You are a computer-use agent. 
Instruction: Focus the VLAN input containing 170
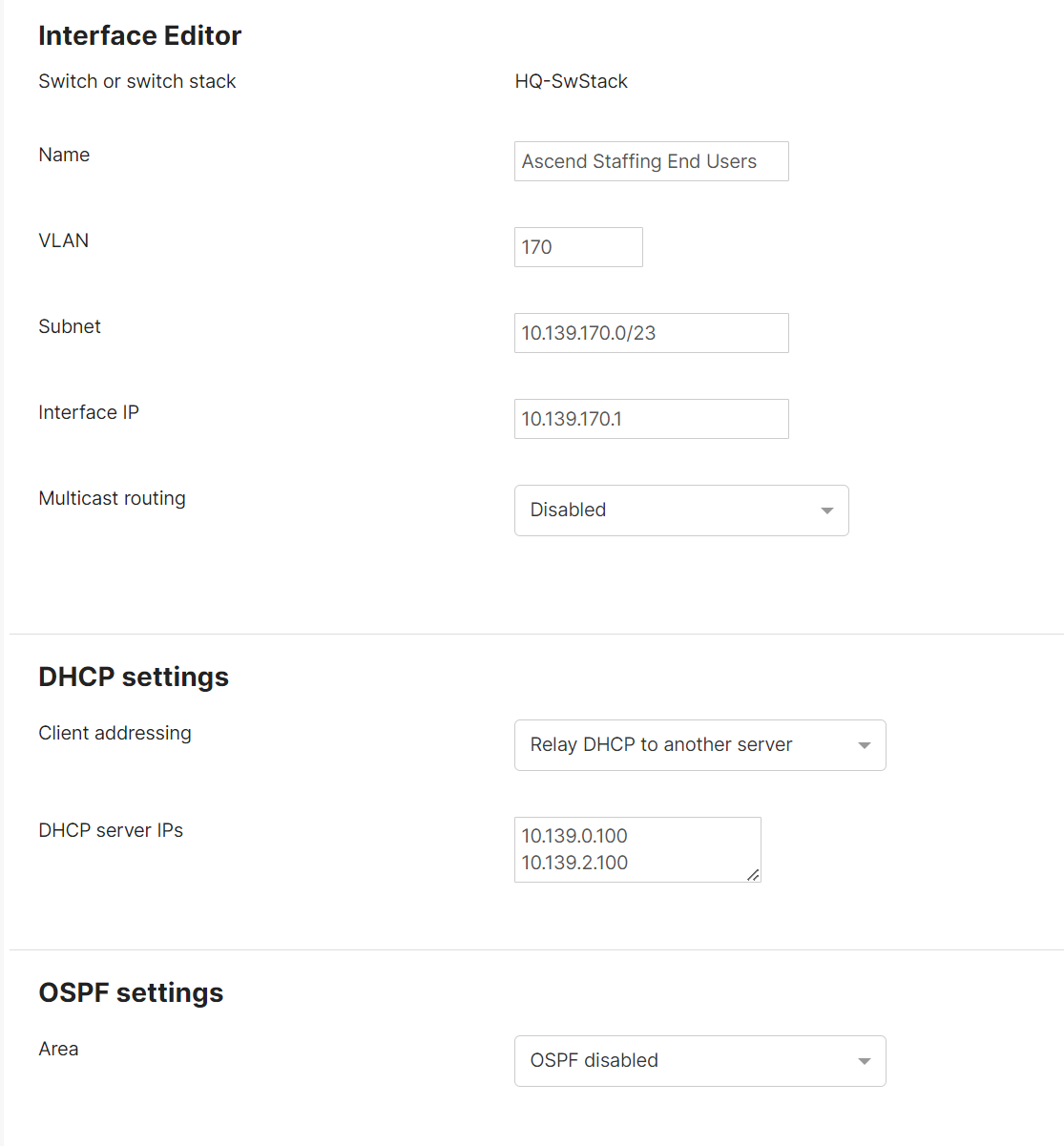[577, 247]
